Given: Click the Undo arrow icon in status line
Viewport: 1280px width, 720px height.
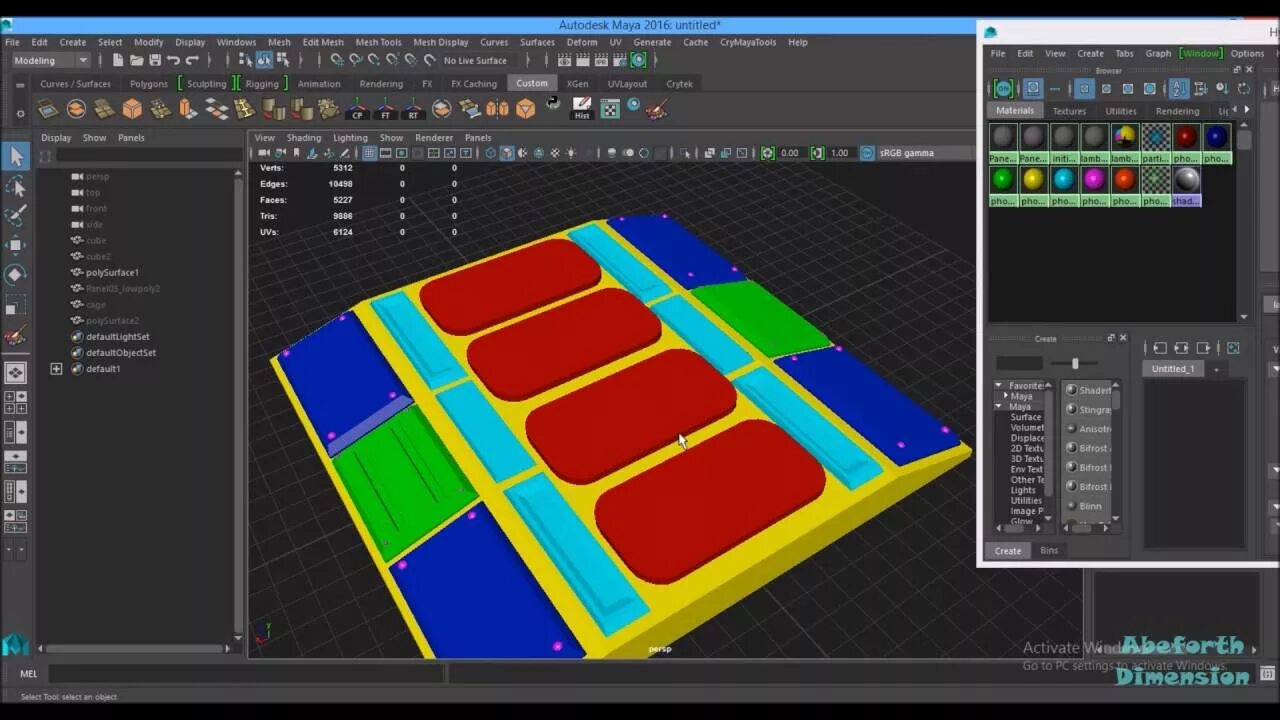Looking at the screenshot, I should pyautogui.click(x=173, y=60).
